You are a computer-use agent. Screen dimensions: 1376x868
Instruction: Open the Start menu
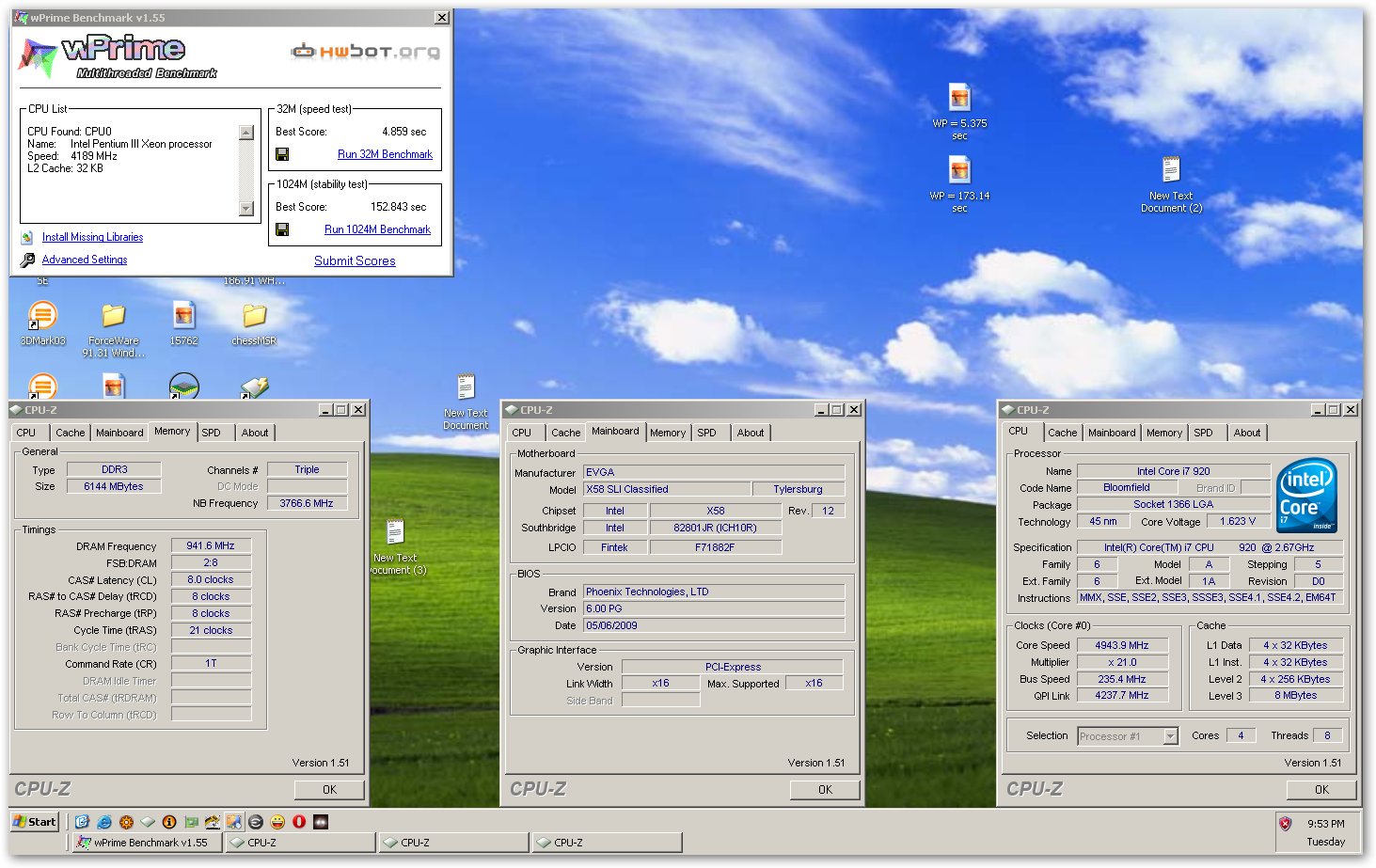click(x=35, y=822)
